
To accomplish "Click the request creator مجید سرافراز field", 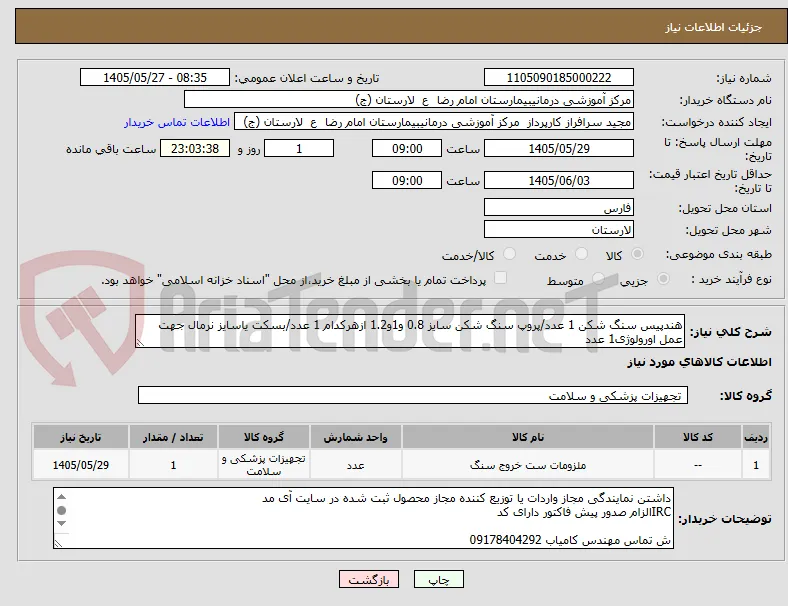I will (x=434, y=122).
